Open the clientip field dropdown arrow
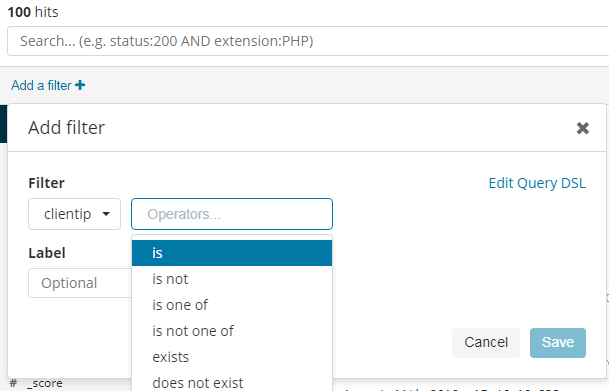This screenshot has height=391, width=609. click(x=106, y=214)
